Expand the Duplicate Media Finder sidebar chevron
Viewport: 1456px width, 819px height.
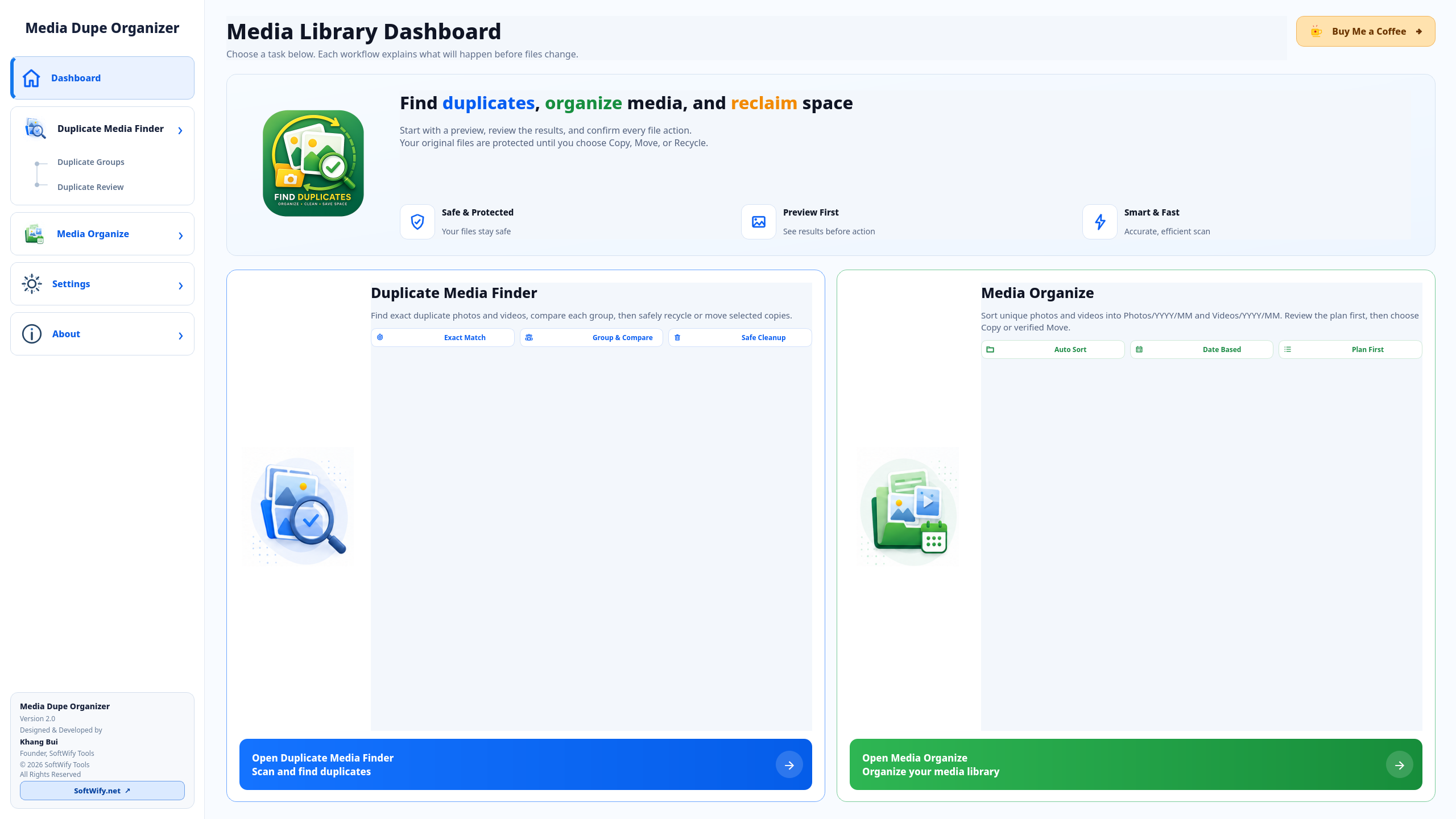180,131
